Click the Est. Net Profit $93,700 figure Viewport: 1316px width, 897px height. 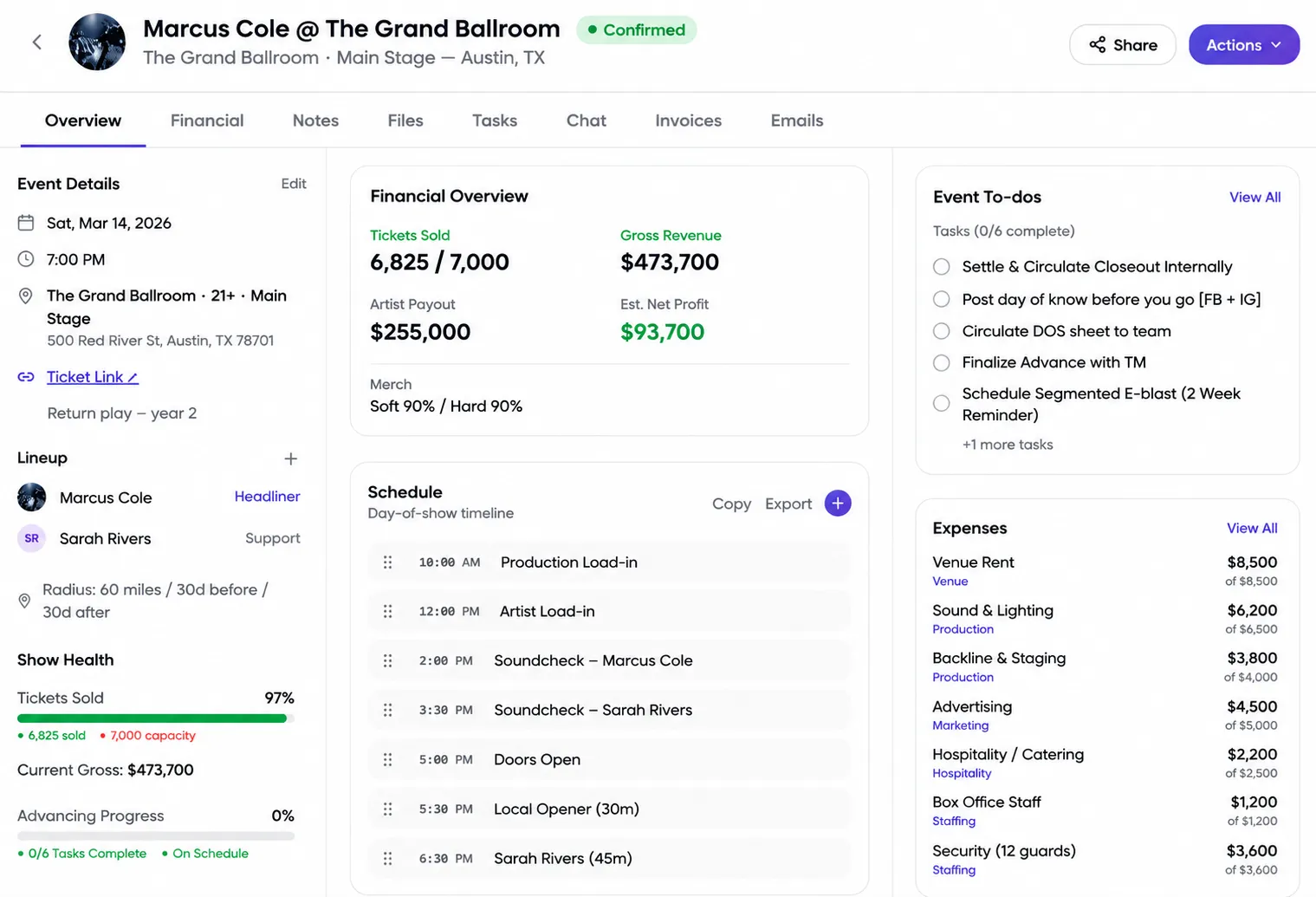click(x=662, y=332)
